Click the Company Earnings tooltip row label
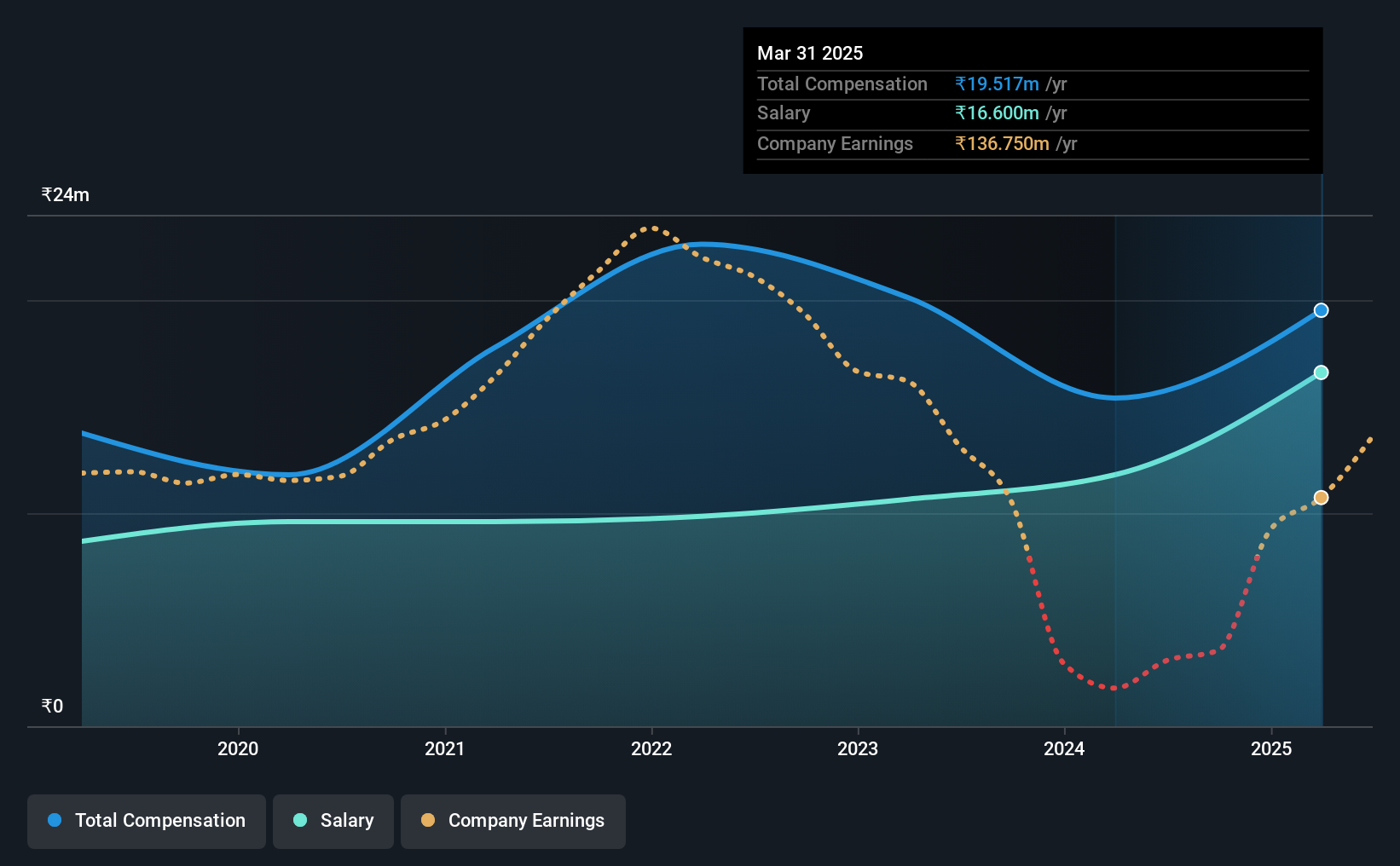 (835, 143)
